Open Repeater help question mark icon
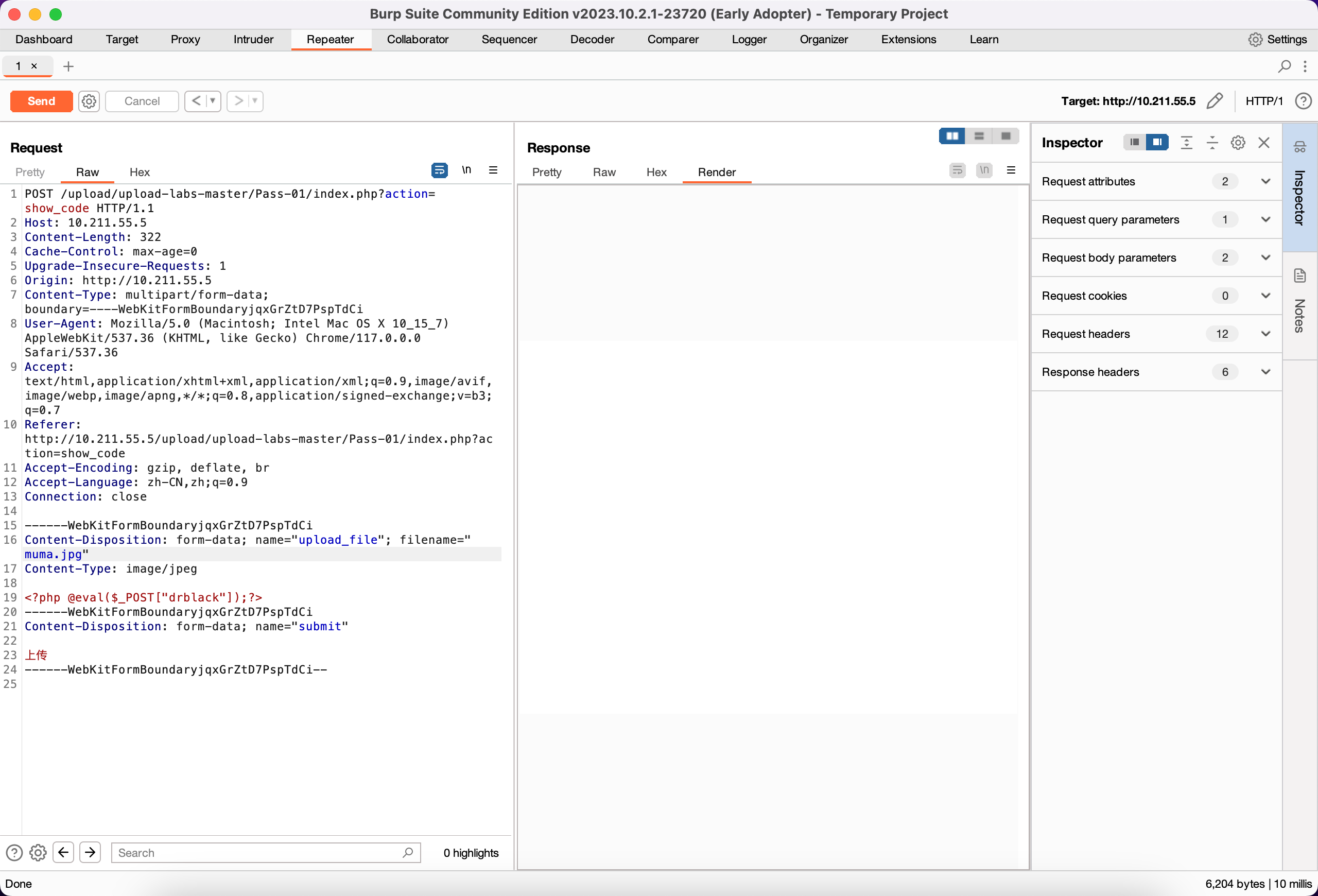 pyautogui.click(x=1303, y=101)
